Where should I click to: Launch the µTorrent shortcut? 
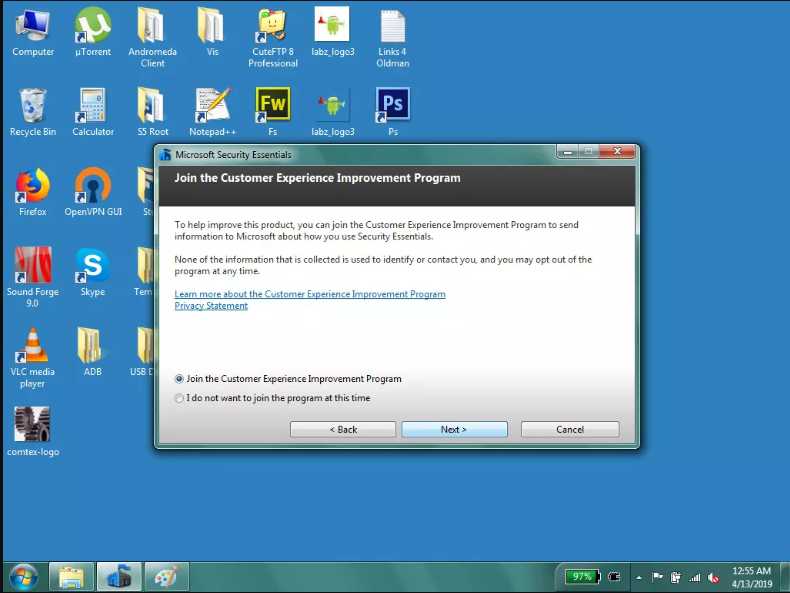tap(93, 33)
